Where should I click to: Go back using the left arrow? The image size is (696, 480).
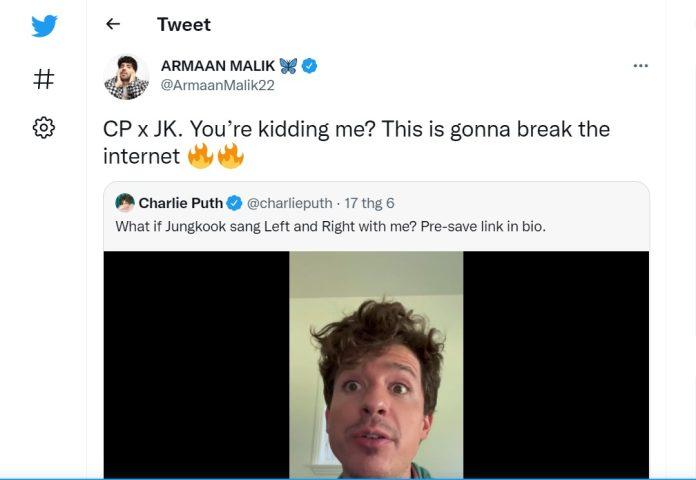click(x=113, y=24)
